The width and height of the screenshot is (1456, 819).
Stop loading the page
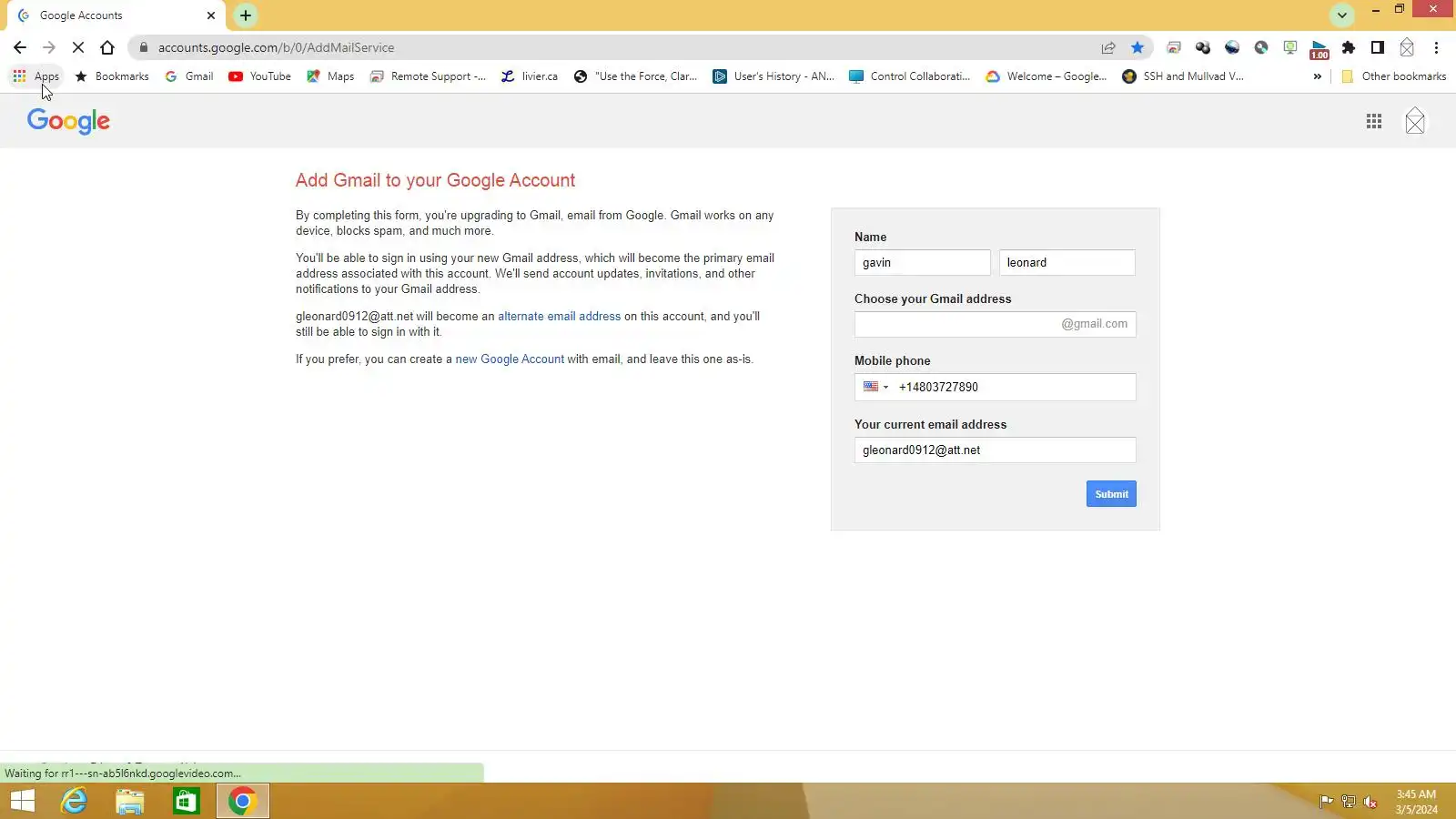tap(78, 47)
